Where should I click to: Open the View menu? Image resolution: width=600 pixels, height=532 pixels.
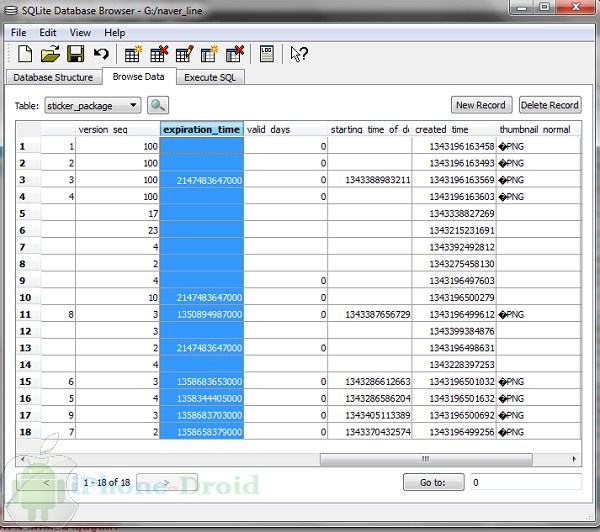(80, 33)
